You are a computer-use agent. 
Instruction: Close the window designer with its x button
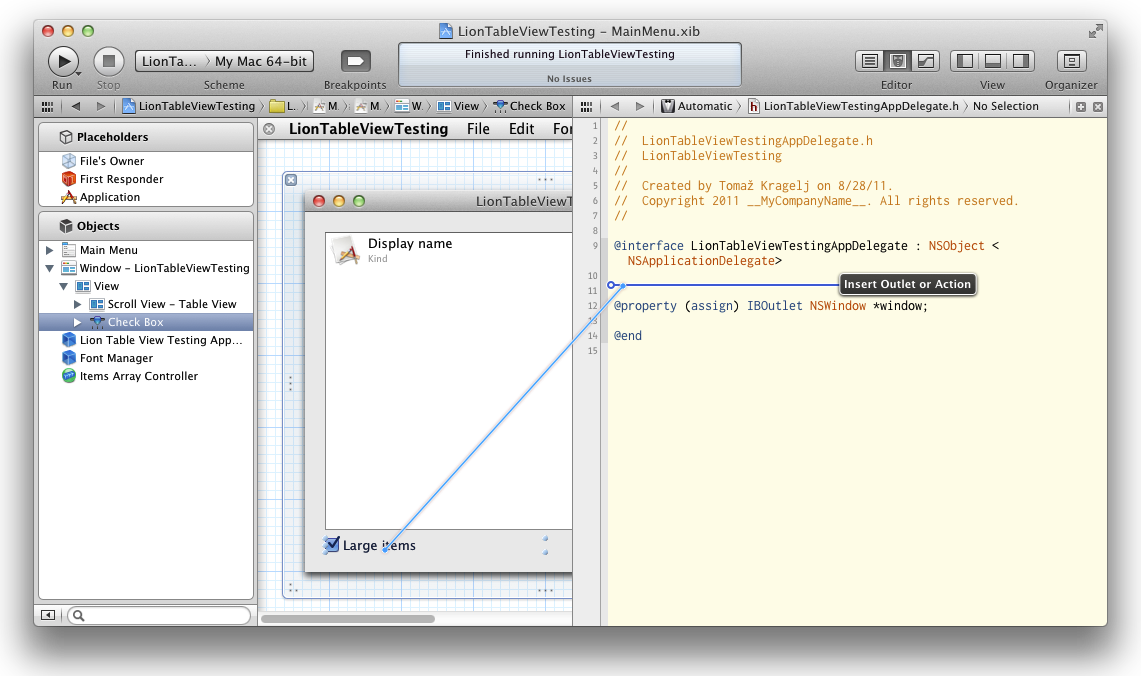[x=291, y=180]
